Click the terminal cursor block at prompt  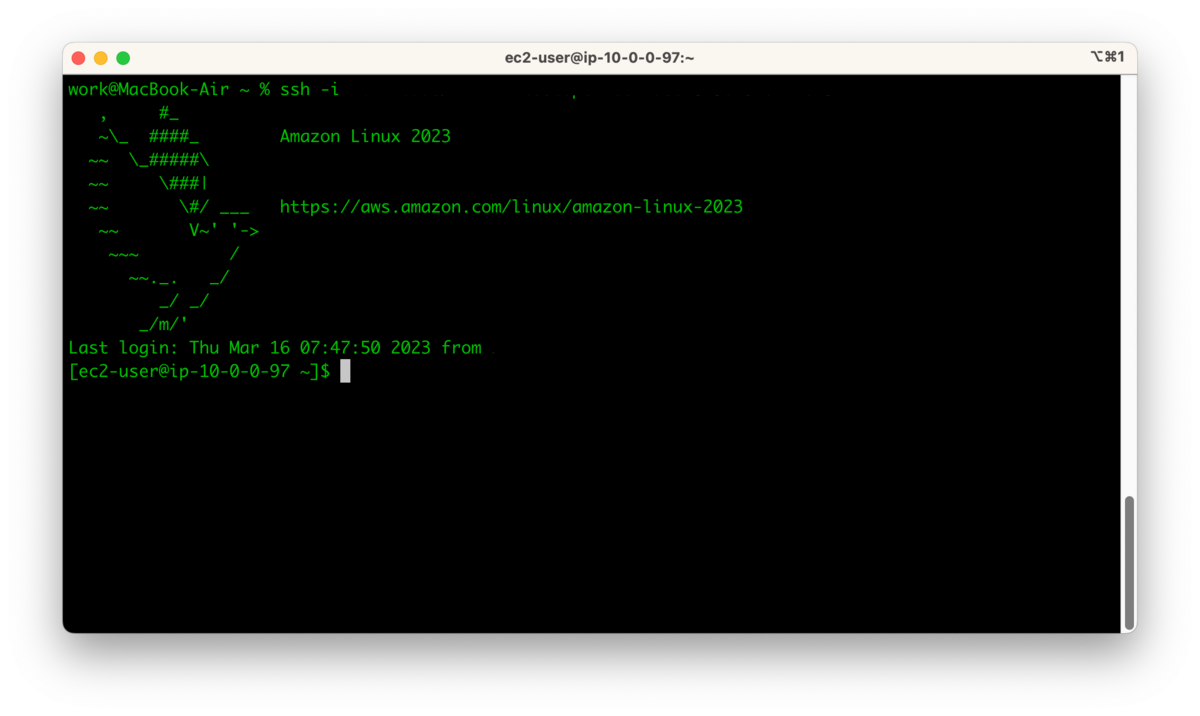(x=345, y=372)
